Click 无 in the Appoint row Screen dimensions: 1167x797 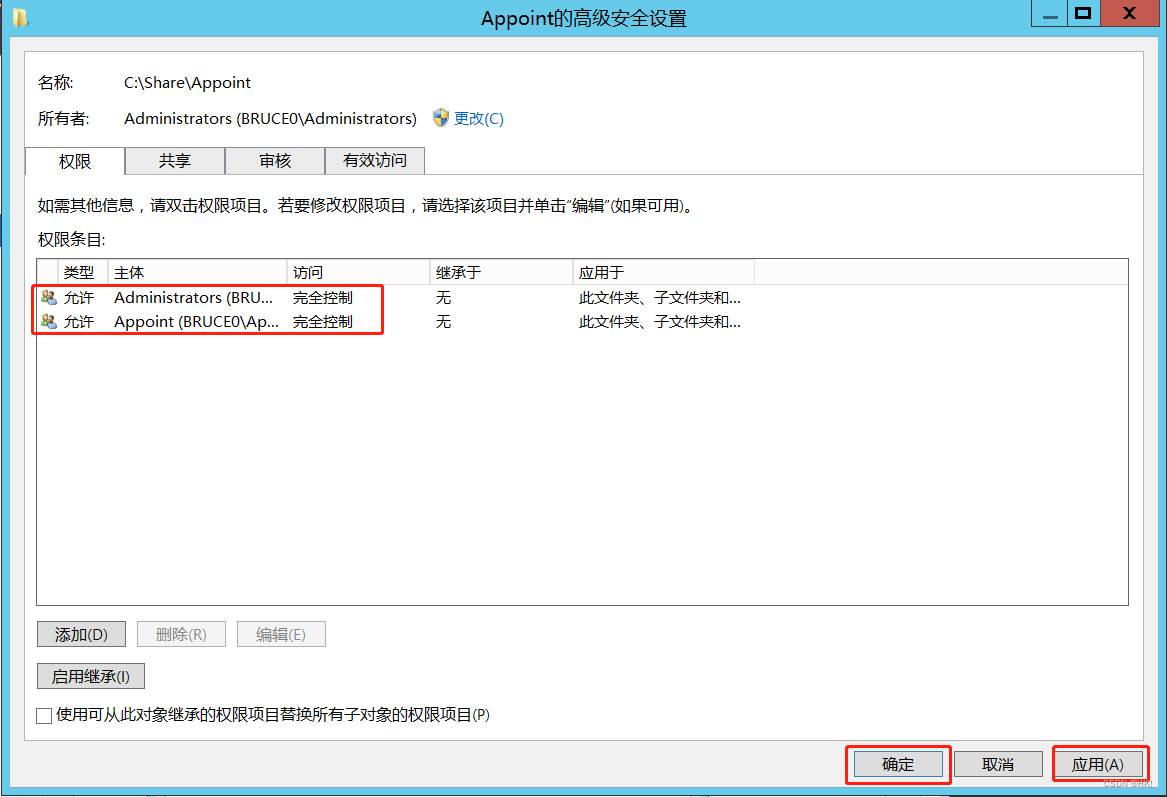pyautogui.click(x=444, y=321)
